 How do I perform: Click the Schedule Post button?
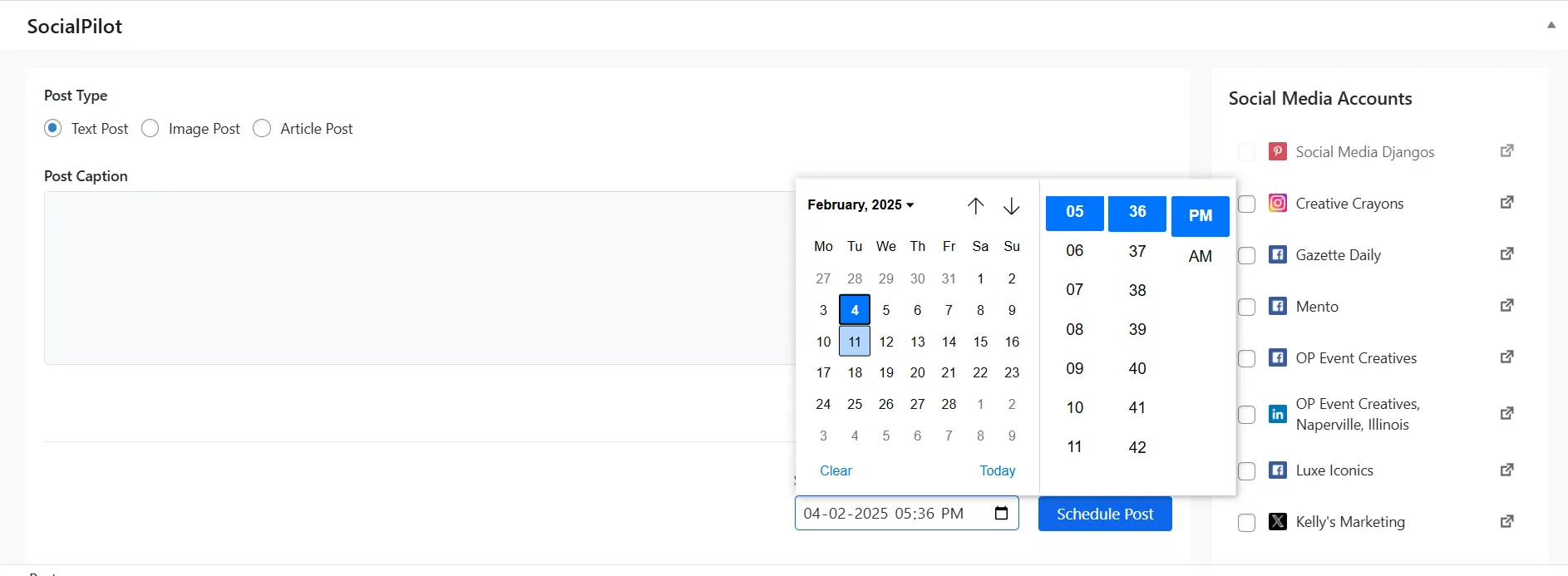[1105, 513]
